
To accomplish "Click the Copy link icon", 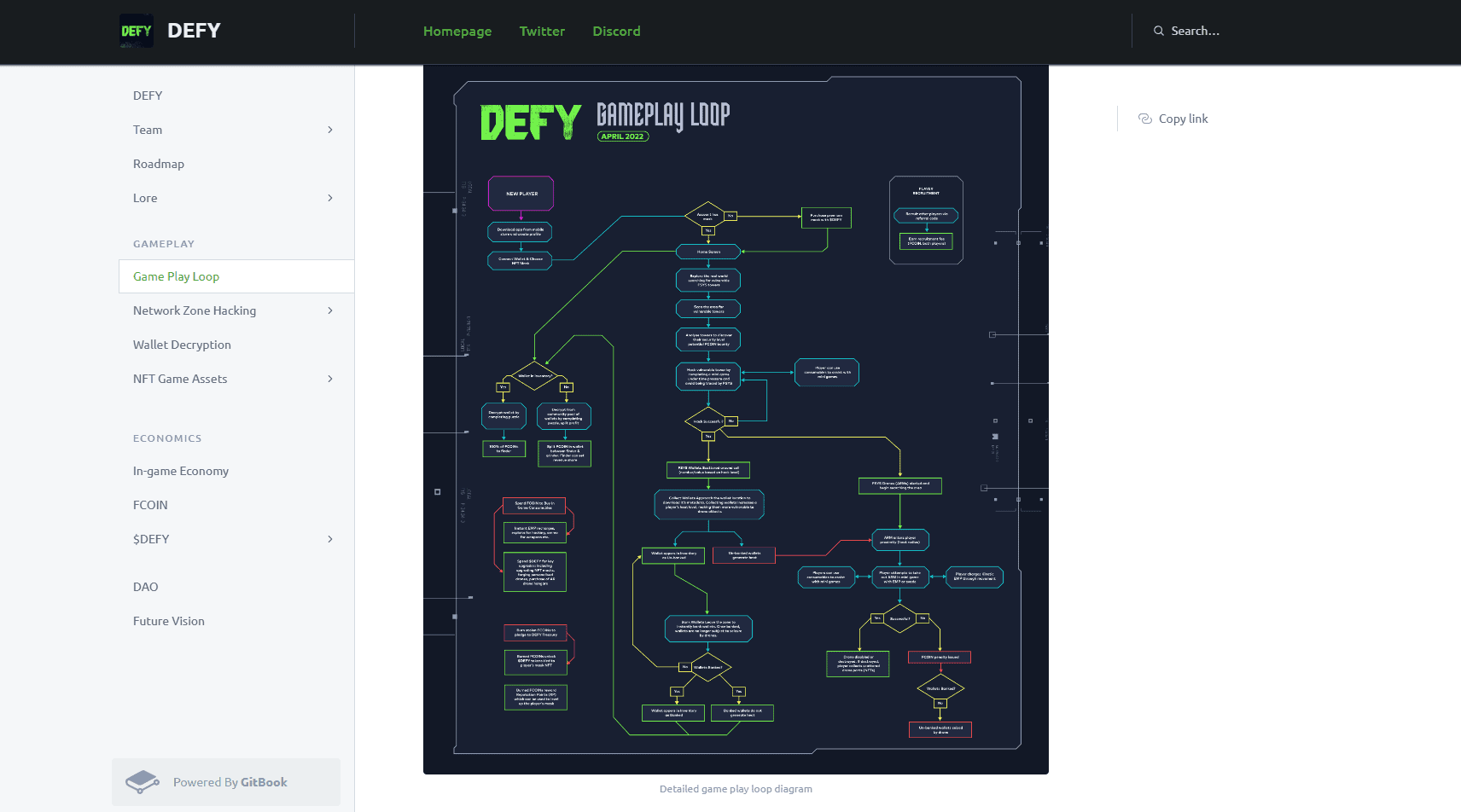I will tap(1145, 119).
